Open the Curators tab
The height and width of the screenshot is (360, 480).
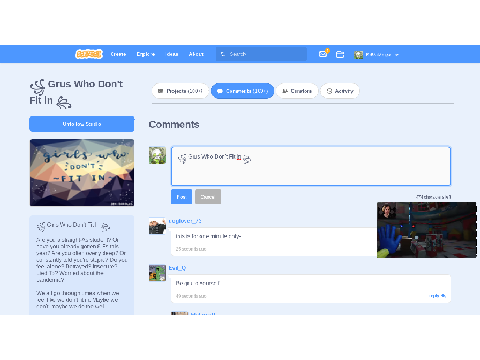coord(297,91)
